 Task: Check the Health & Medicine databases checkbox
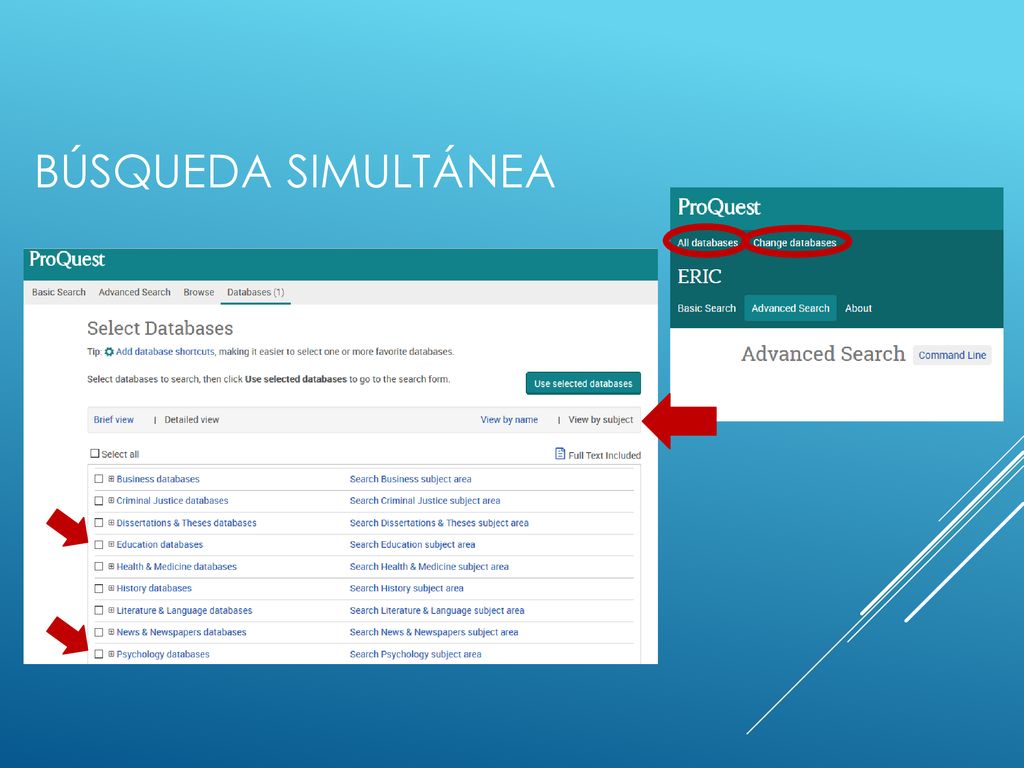pyautogui.click(x=99, y=566)
